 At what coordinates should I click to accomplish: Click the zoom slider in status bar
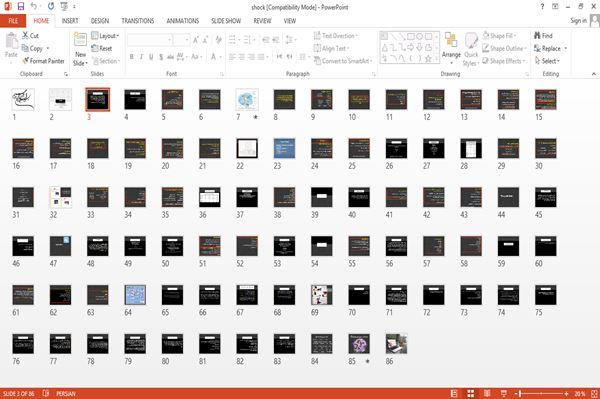point(541,393)
